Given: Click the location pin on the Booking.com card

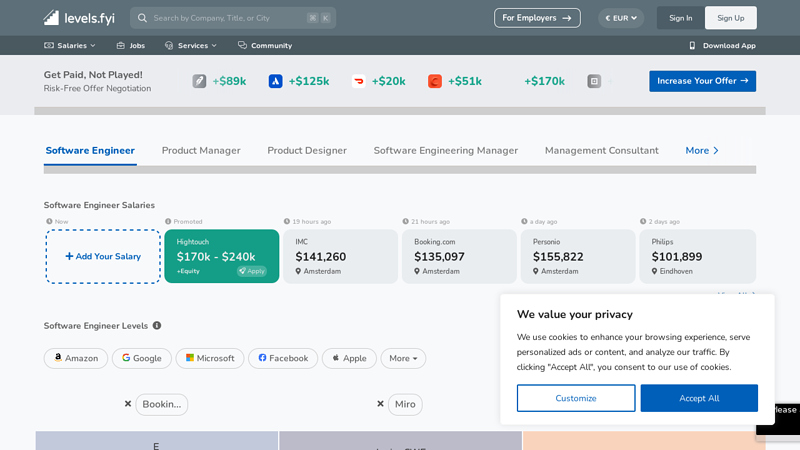Looking at the screenshot, I should click(x=417, y=271).
